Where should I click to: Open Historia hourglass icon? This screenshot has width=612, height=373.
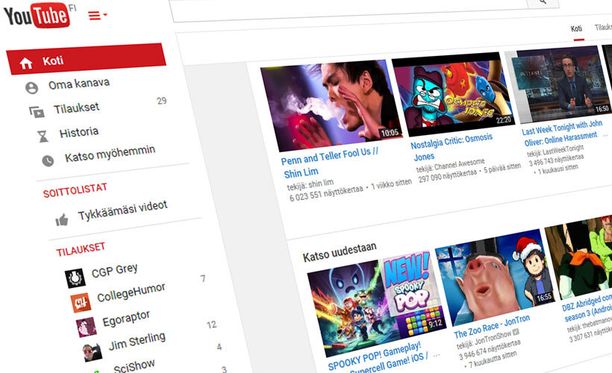pos(43,136)
